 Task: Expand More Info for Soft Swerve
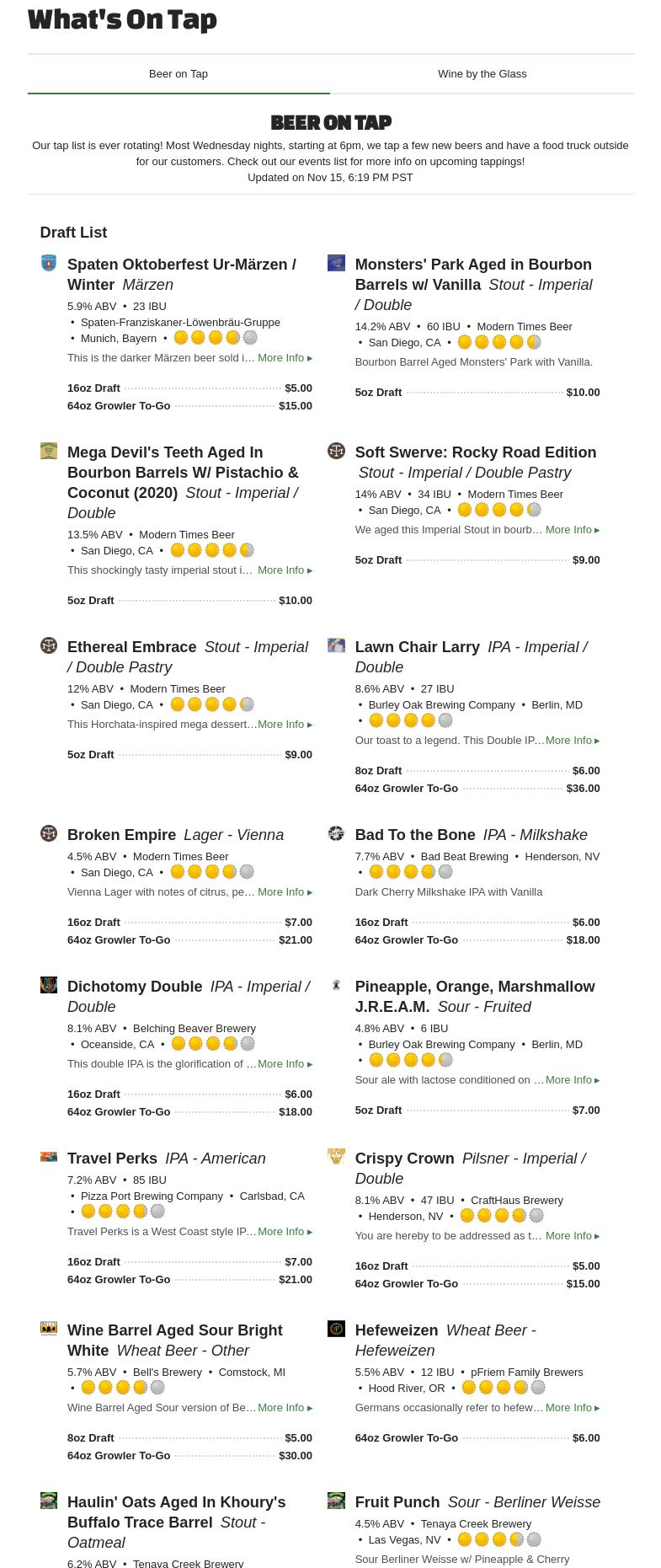[572, 530]
